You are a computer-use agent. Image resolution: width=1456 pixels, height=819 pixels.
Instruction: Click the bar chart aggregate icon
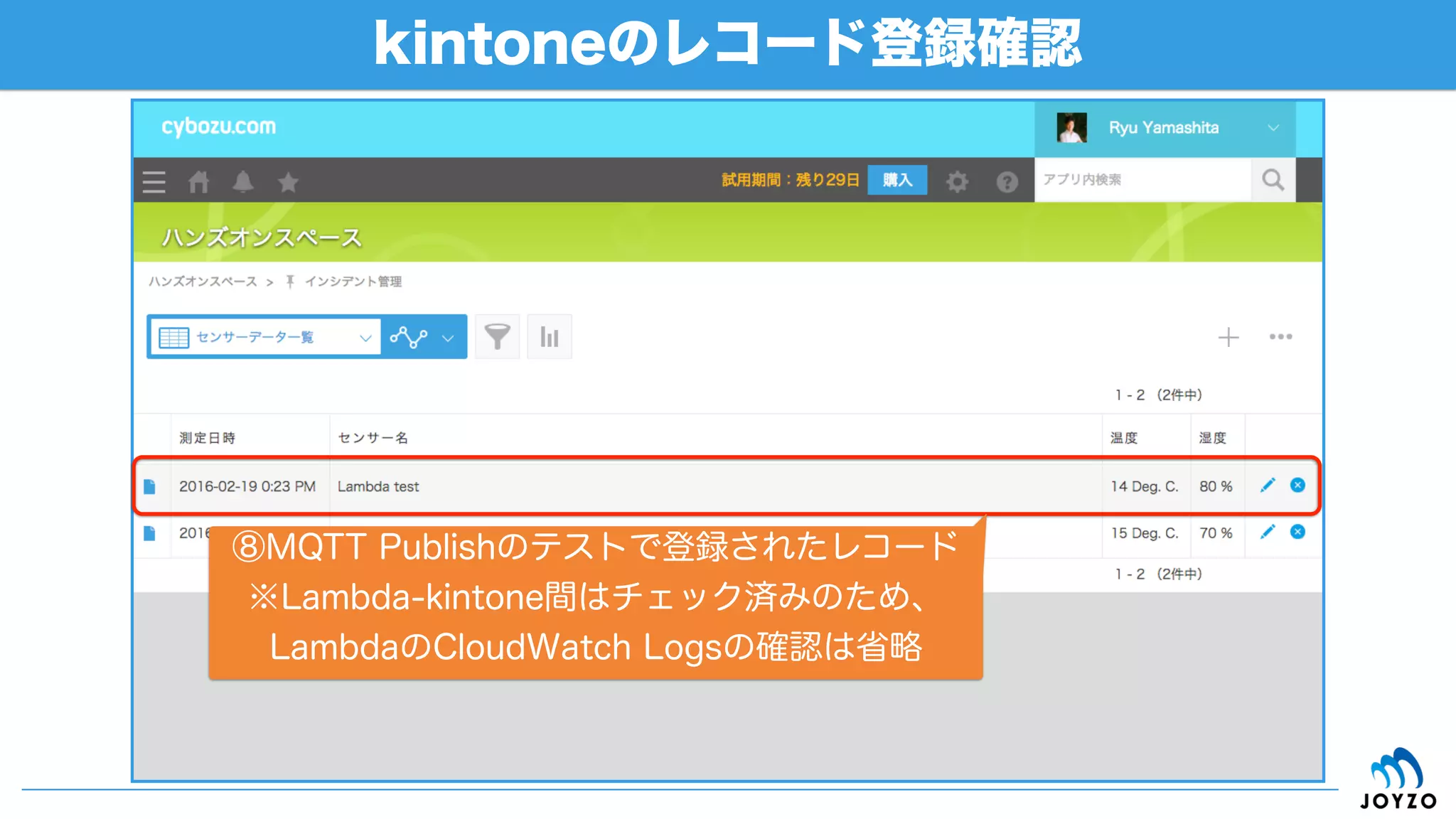549,336
